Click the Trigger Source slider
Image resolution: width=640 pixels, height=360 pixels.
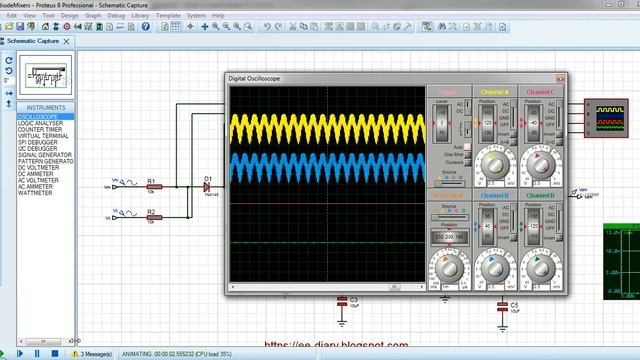[x=449, y=183]
